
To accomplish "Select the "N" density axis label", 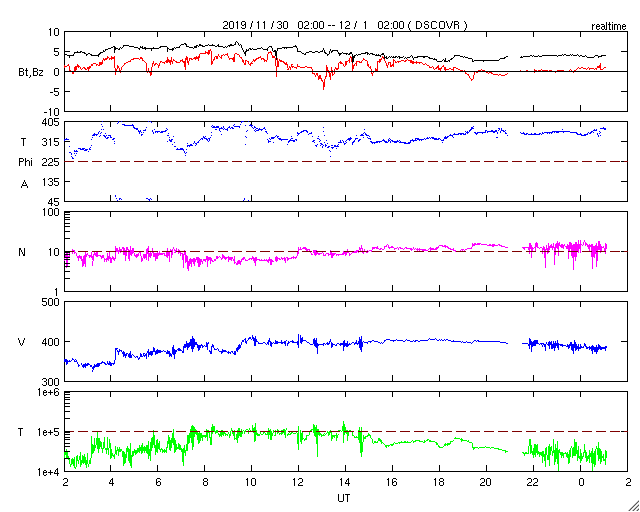I will 22,252.
